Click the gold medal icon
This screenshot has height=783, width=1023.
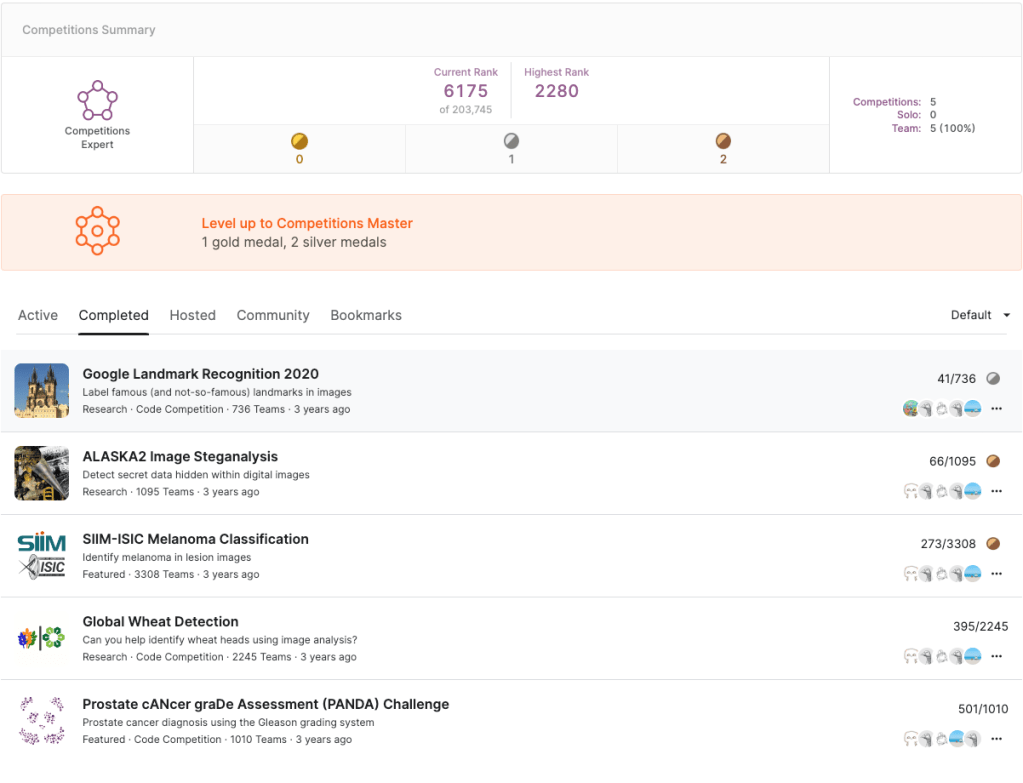(x=299, y=141)
